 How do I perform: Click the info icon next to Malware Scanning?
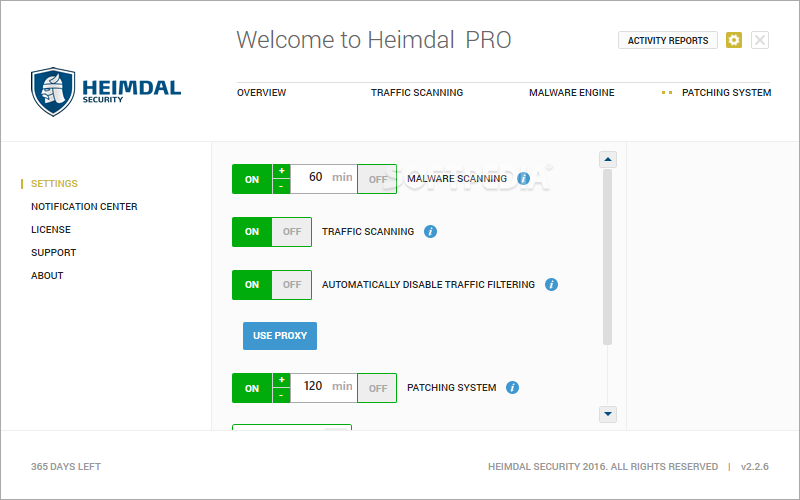523,179
